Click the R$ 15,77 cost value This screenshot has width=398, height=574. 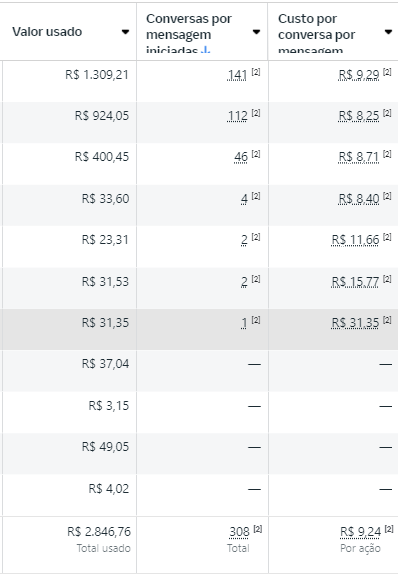point(355,282)
